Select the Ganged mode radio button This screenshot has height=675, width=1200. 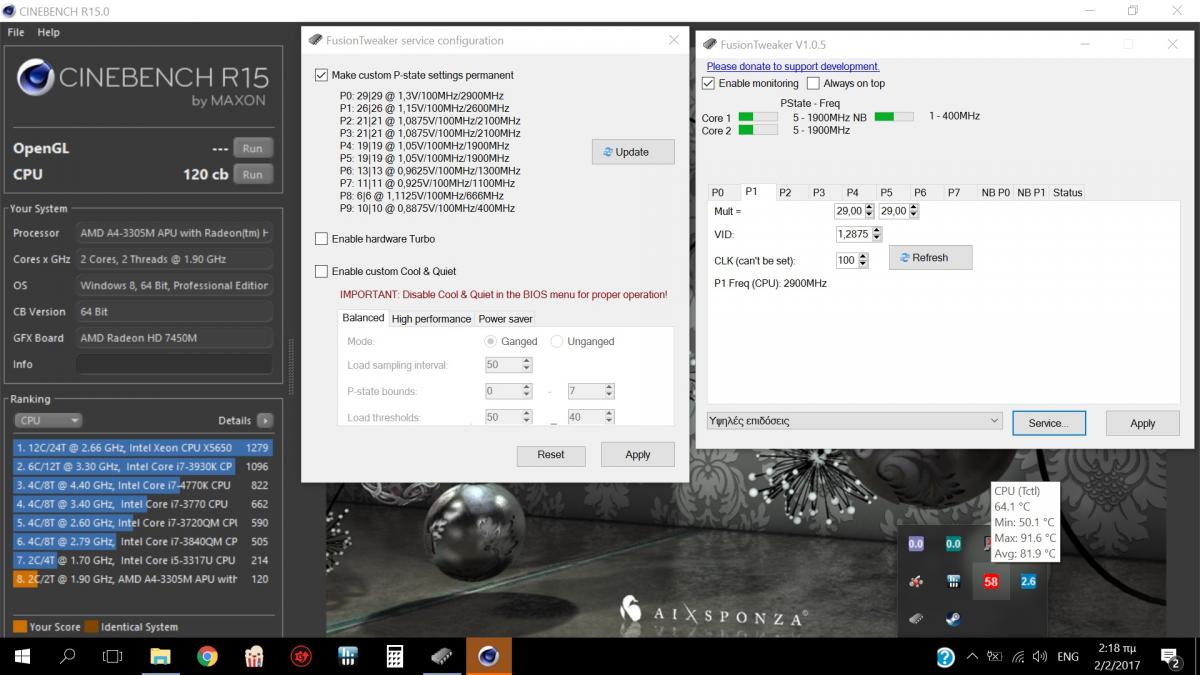tap(490, 341)
